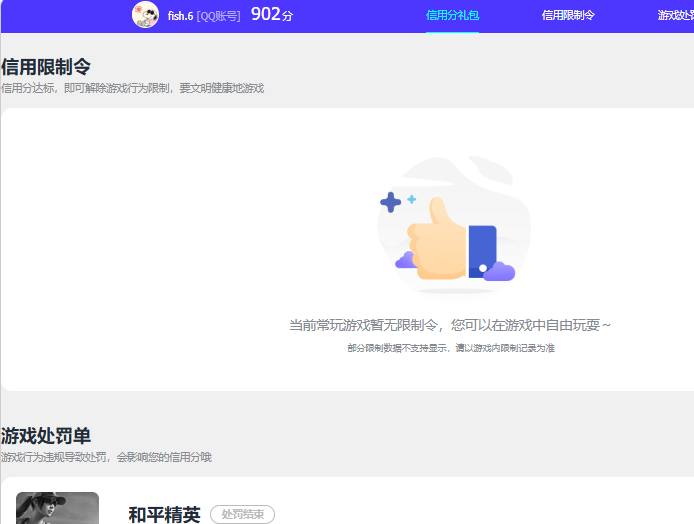Click the 信用分达标 subtitle text
Image resolution: width=694 pixels, height=524 pixels.
[132, 88]
